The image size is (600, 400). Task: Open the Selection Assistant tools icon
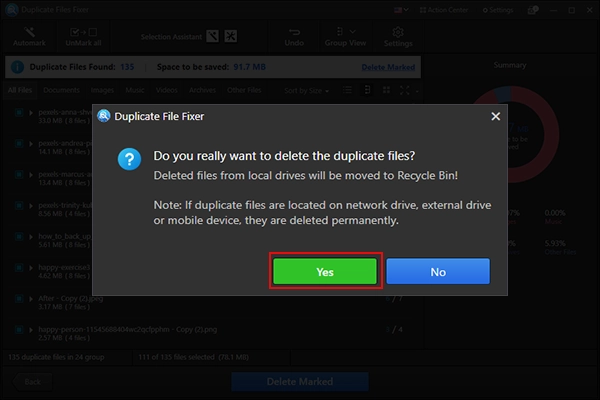coord(231,36)
